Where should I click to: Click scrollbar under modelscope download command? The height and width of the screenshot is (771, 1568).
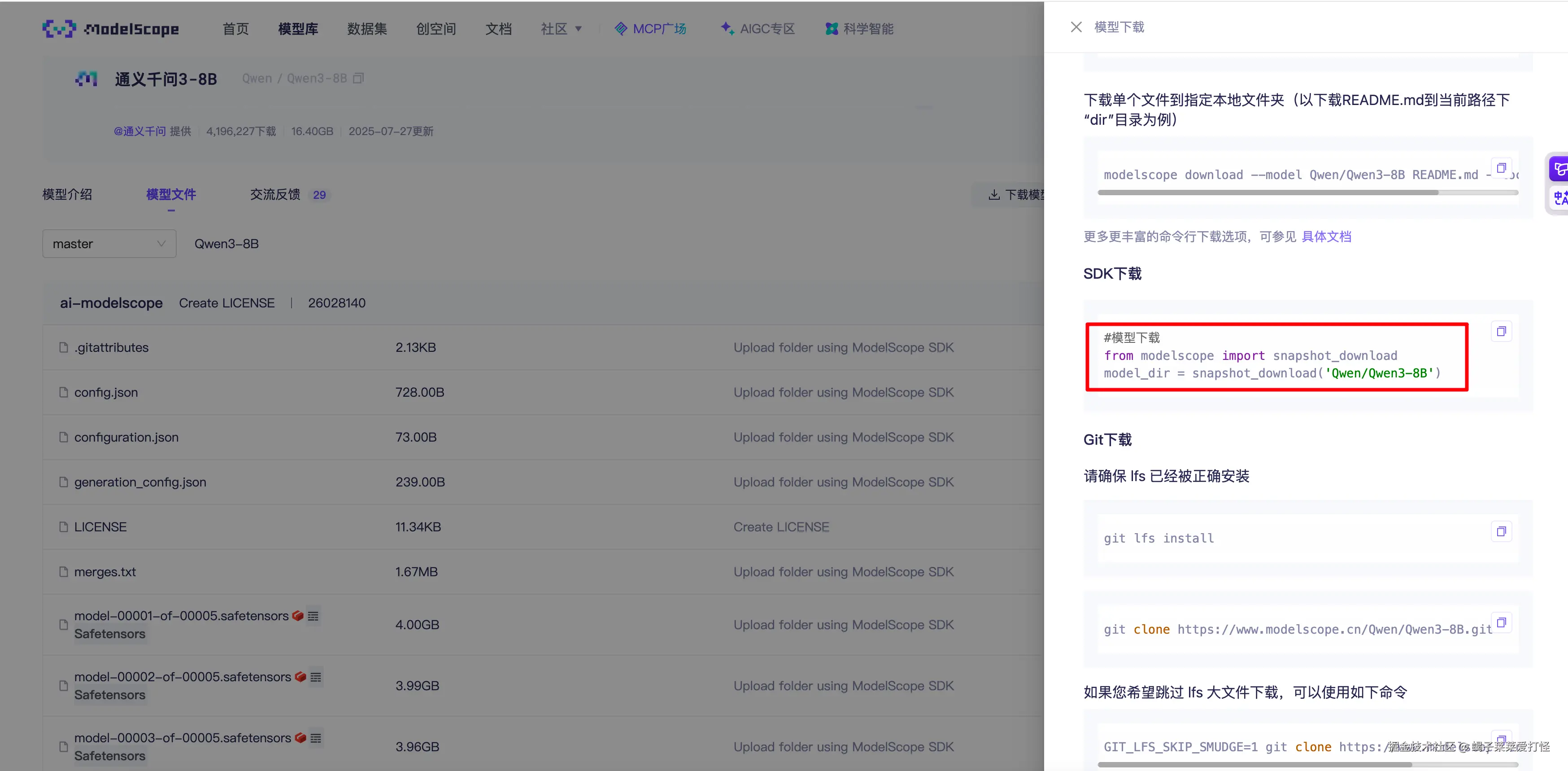point(1267,193)
